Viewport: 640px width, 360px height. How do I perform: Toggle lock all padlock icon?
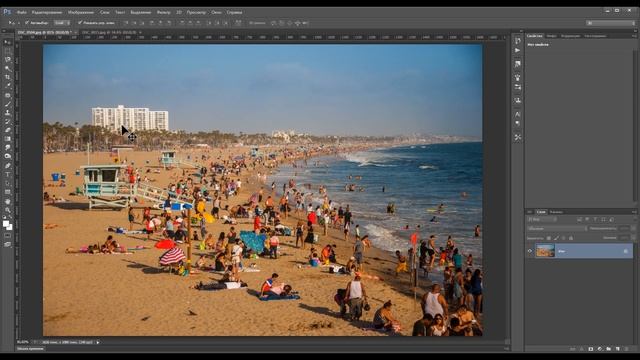[x=571, y=238]
